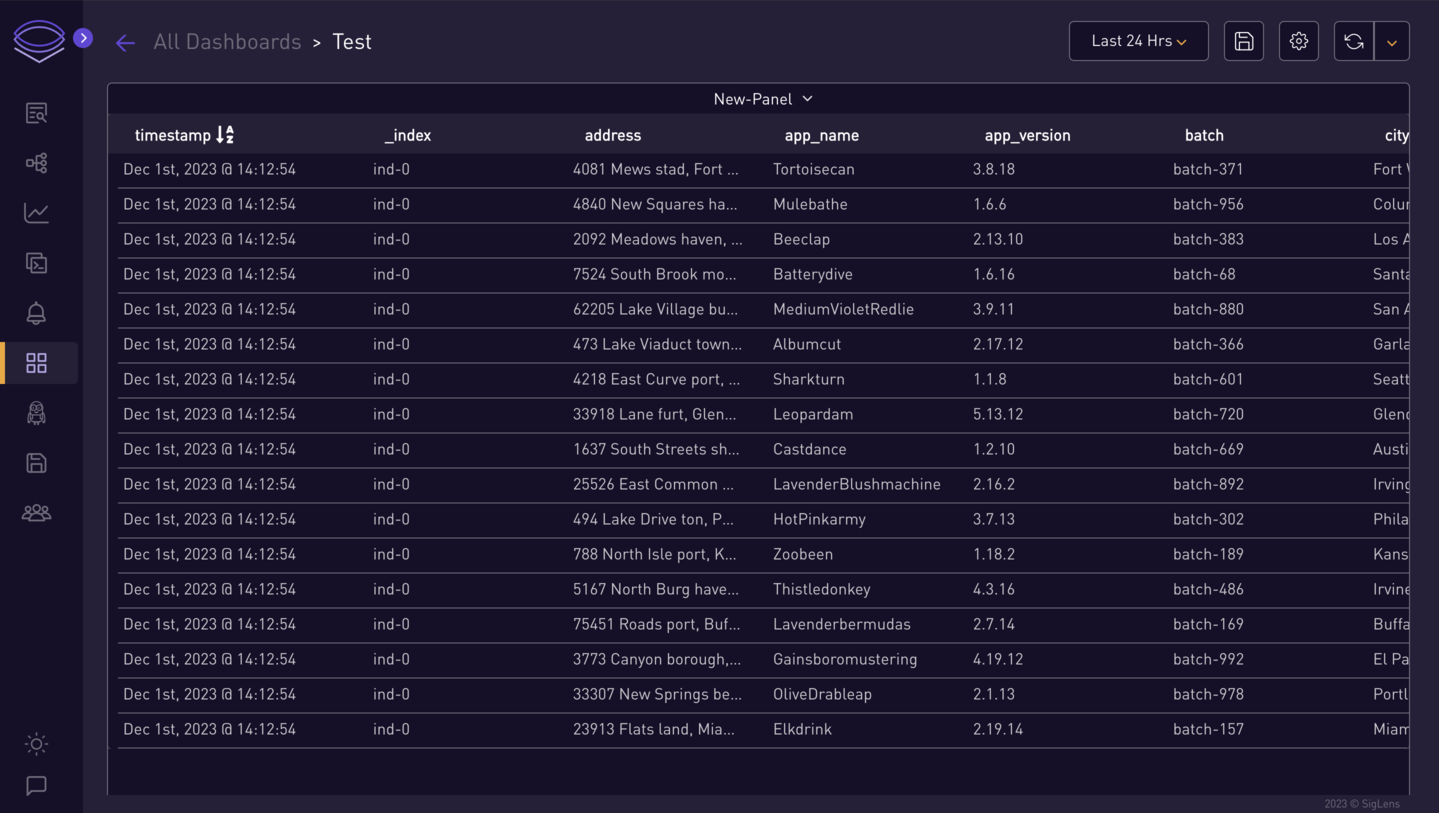The height and width of the screenshot is (813, 1439).
Task: Open the metrics chart icon
Action: pos(37,213)
